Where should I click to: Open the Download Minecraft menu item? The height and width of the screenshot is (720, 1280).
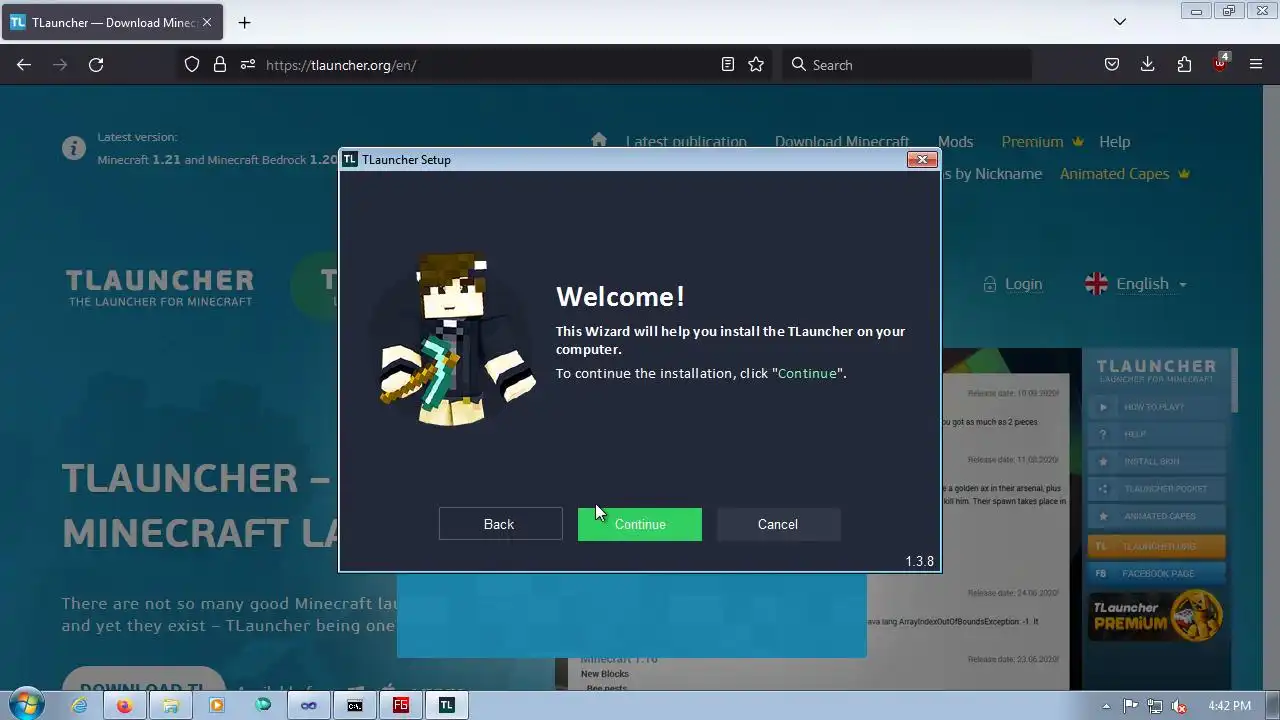[842, 142]
